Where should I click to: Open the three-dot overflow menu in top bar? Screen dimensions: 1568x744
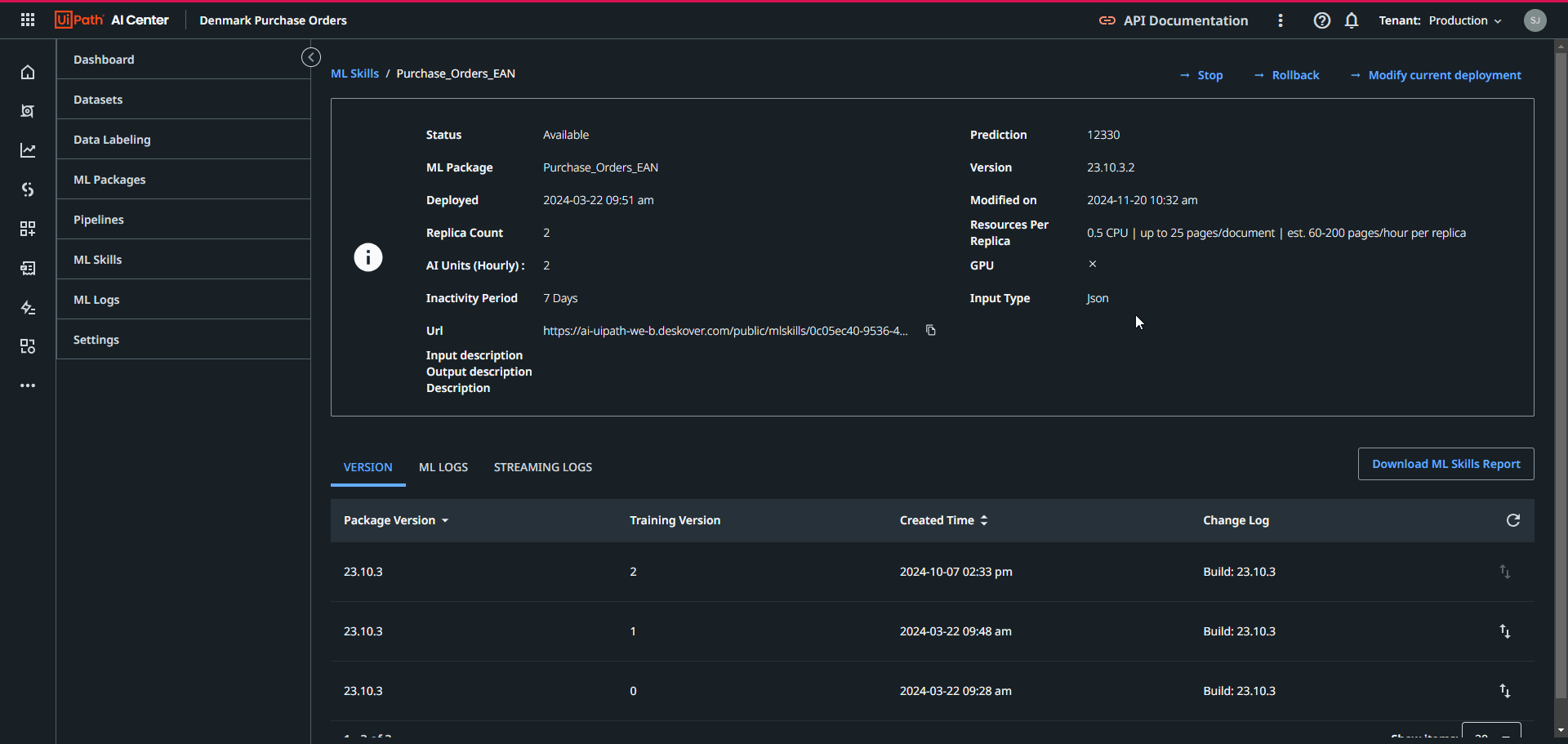point(1280,20)
